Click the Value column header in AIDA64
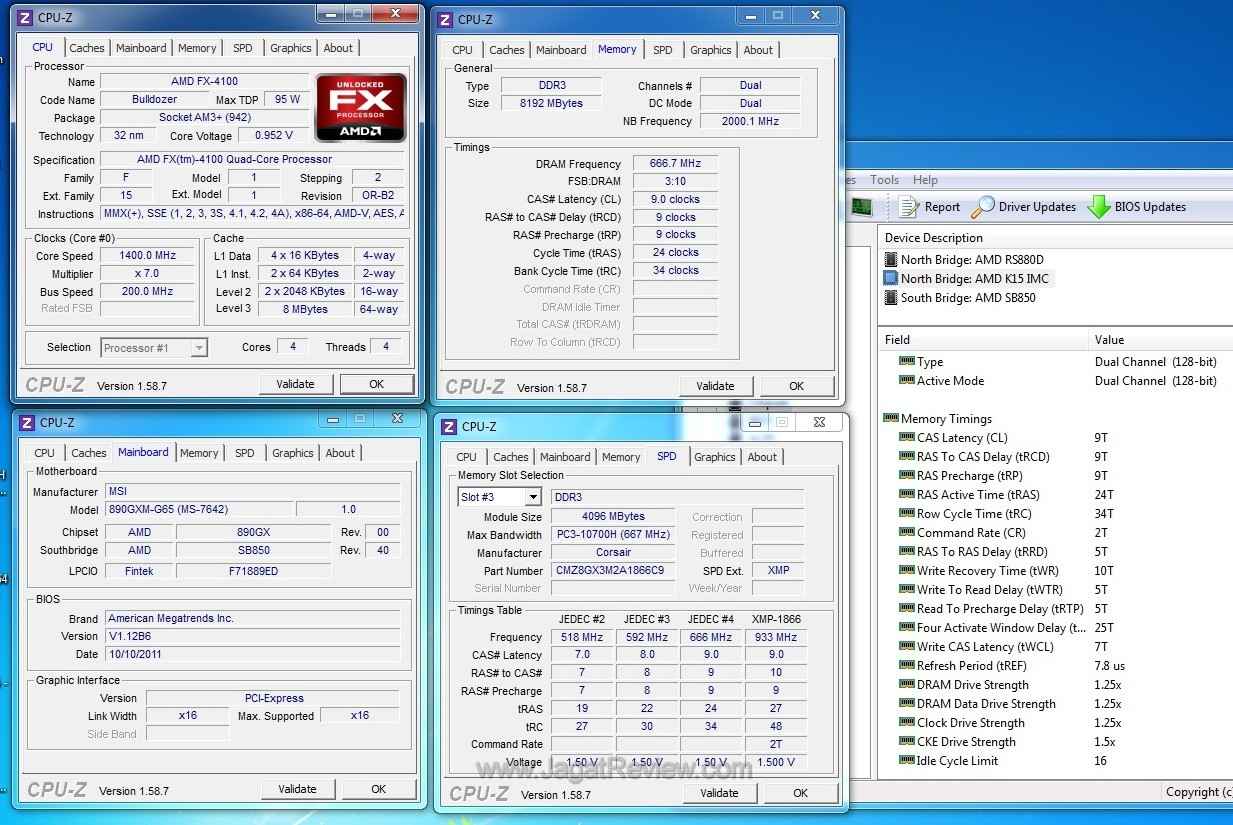This screenshot has height=825, width=1233. [x=1161, y=340]
